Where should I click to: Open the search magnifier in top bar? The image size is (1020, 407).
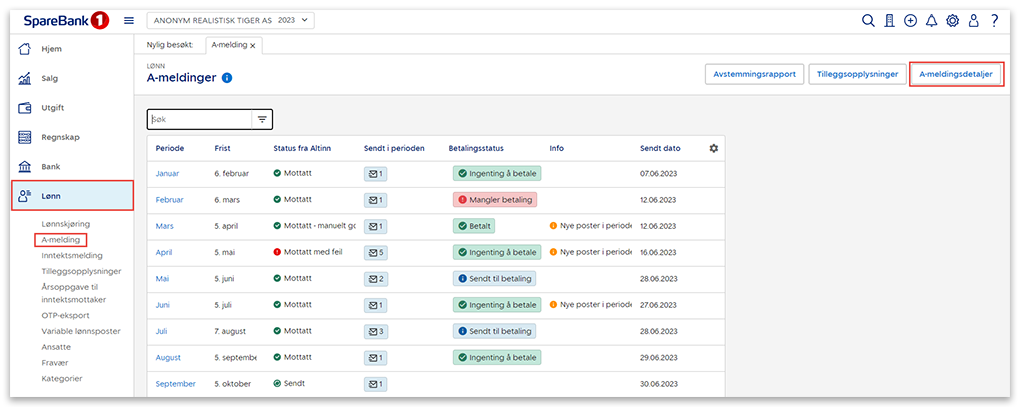[x=868, y=20]
